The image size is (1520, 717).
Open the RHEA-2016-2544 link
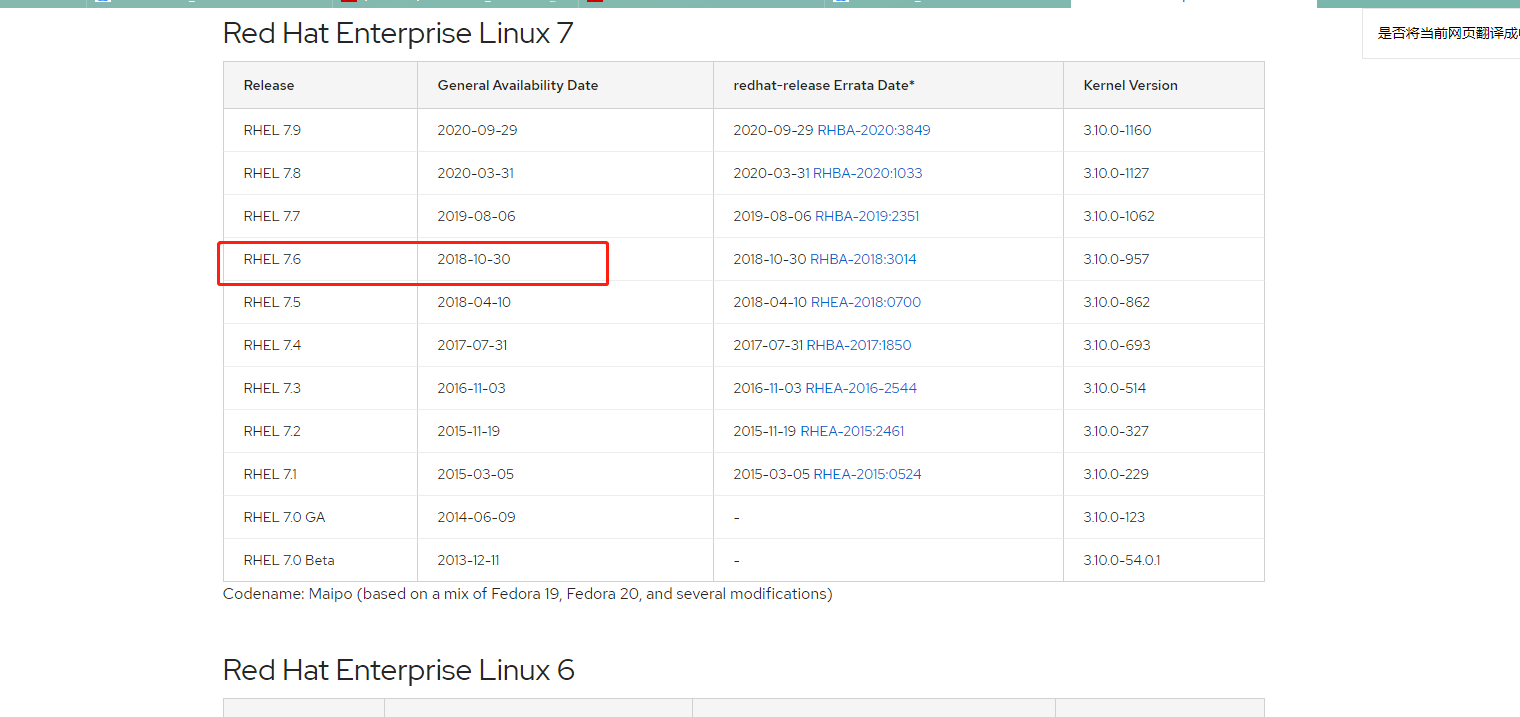(861, 388)
